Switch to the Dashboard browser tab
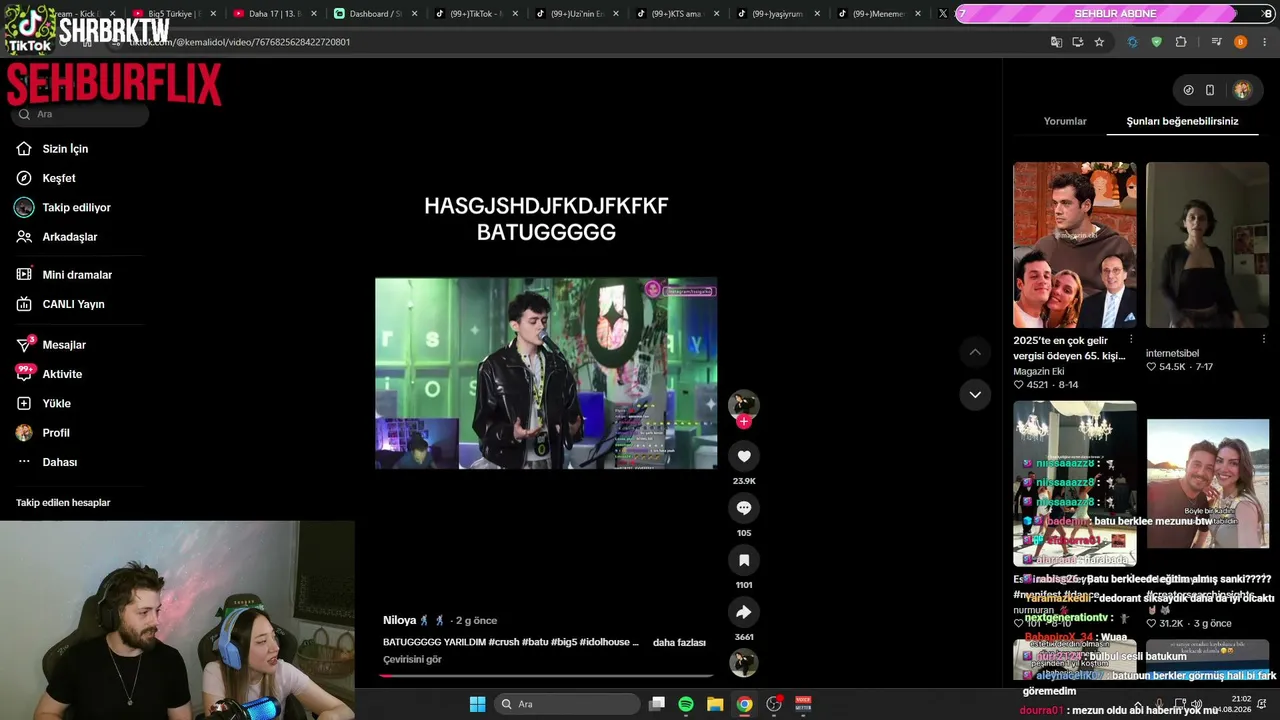 pyautogui.click(x=375, y=14)
